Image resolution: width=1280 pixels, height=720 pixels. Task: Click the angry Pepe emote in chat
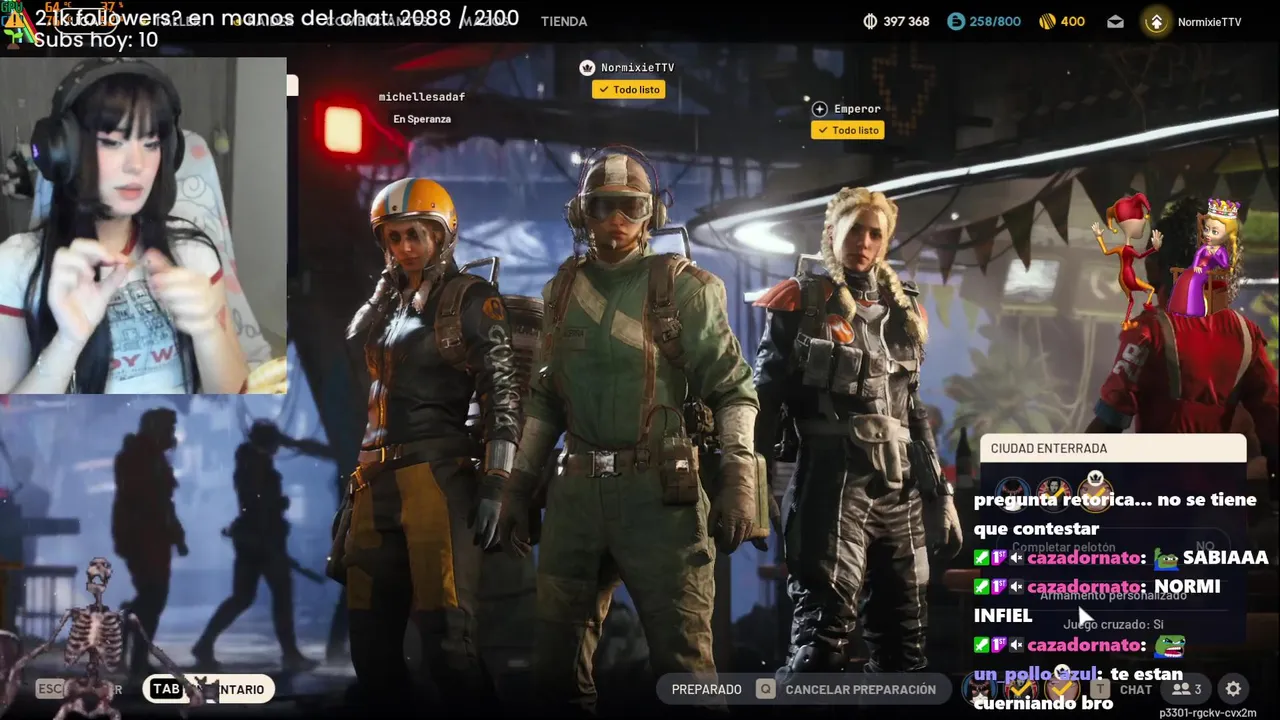pos(1168,646)
